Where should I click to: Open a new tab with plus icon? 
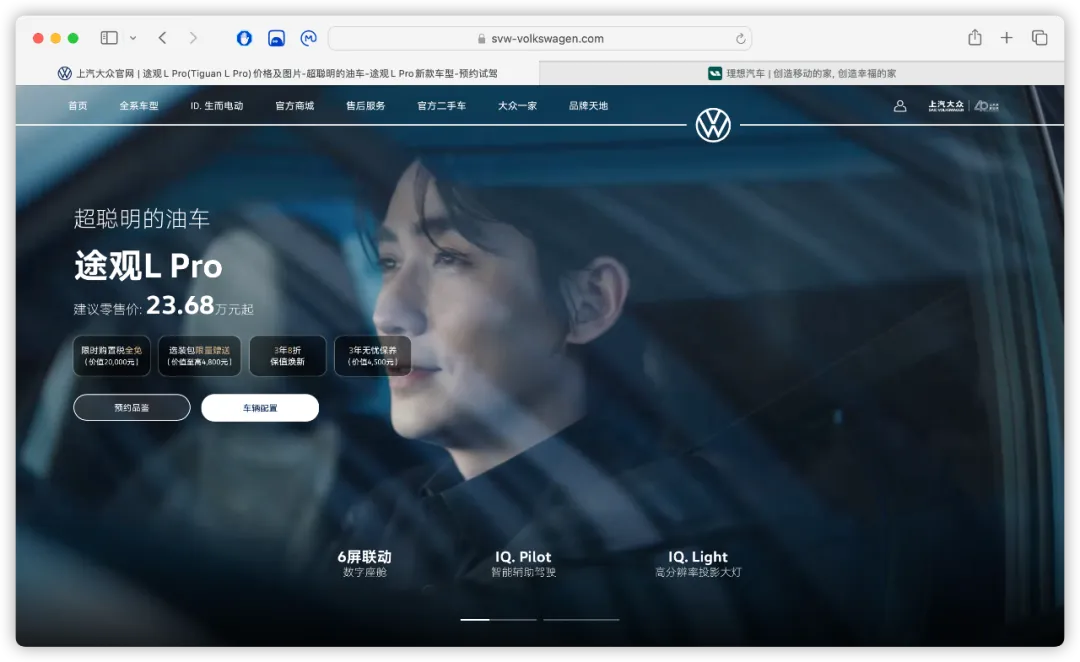point(1006,38)
